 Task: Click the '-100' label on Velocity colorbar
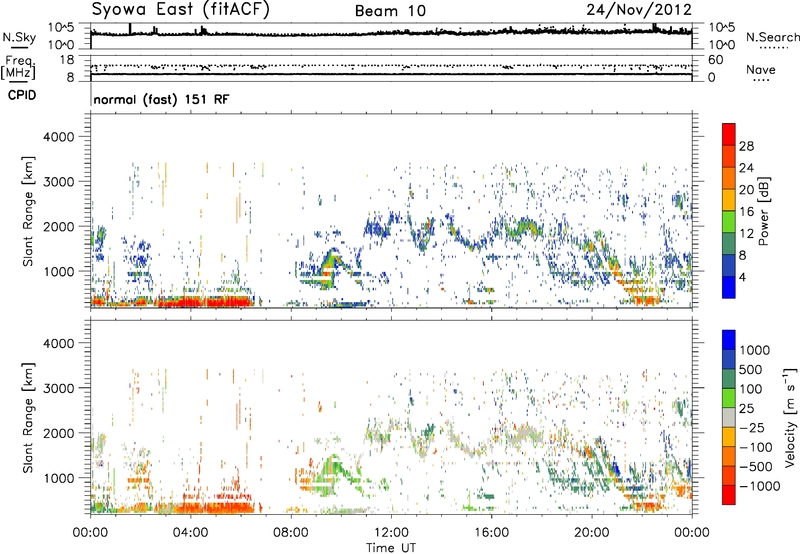click(x=756, y=447)
